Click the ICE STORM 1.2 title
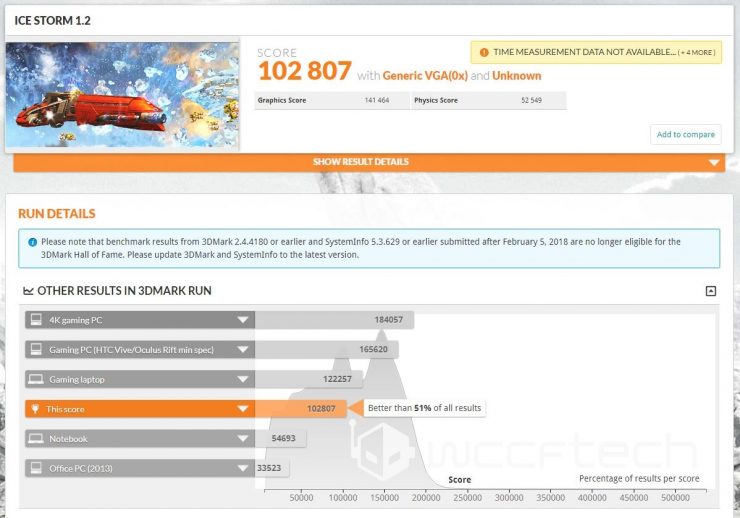Image resolution: width=740 pixels, height=518 pixels. 52,21
